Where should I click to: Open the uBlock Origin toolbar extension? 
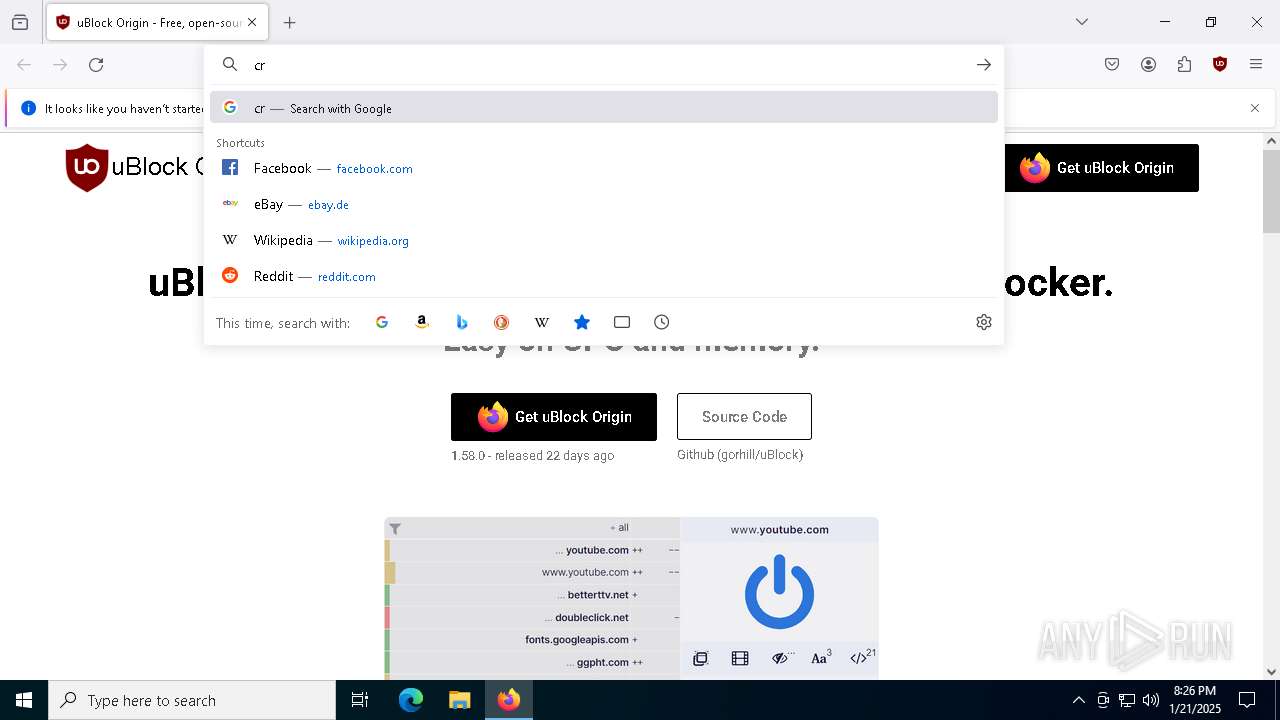(x=1220, y=65)
